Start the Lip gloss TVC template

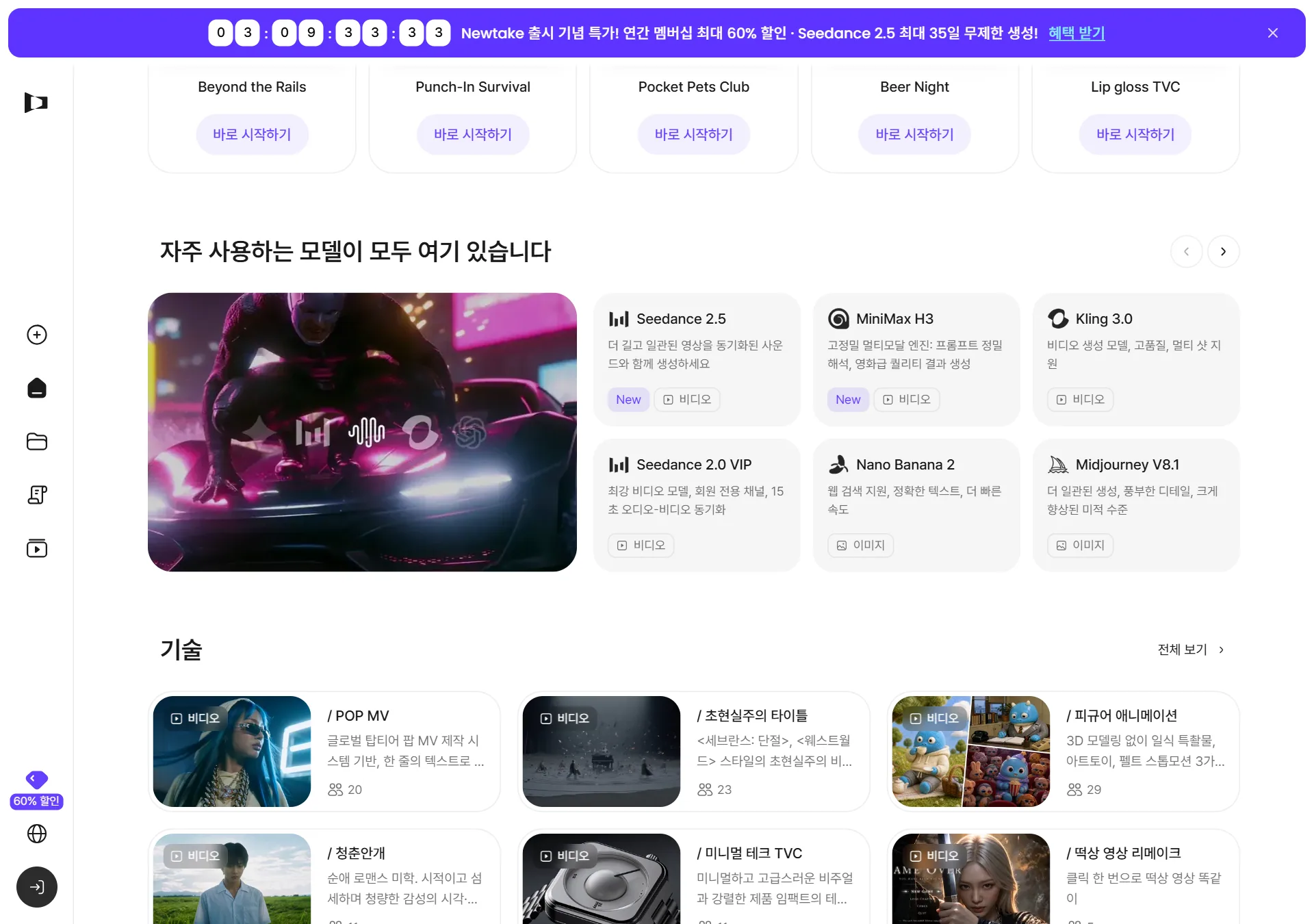pyautogui.click(x=1135, y=135)
